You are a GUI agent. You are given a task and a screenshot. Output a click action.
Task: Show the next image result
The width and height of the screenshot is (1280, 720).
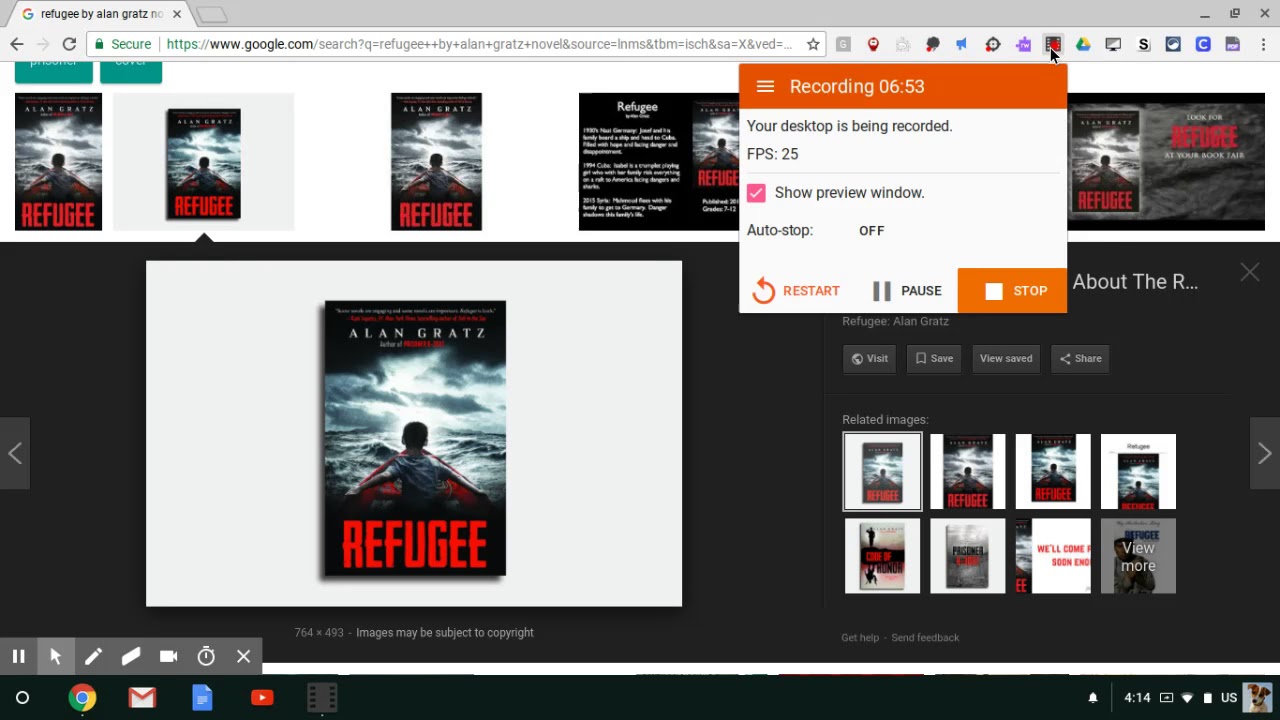coord(1265,453)
